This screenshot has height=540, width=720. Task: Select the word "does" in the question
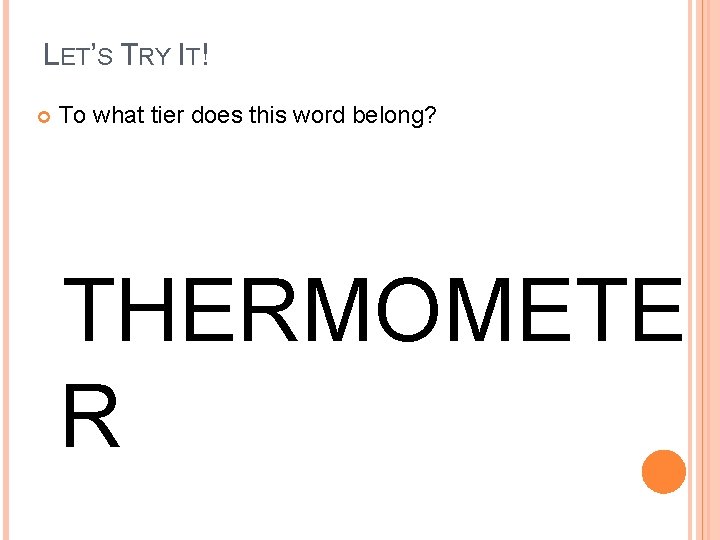tap(217, 114)
